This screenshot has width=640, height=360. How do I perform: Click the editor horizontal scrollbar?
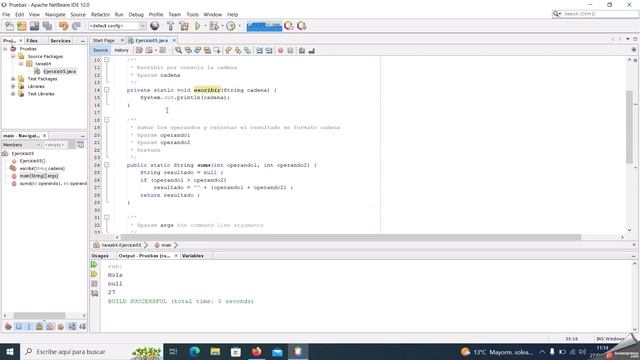(351, 237)
